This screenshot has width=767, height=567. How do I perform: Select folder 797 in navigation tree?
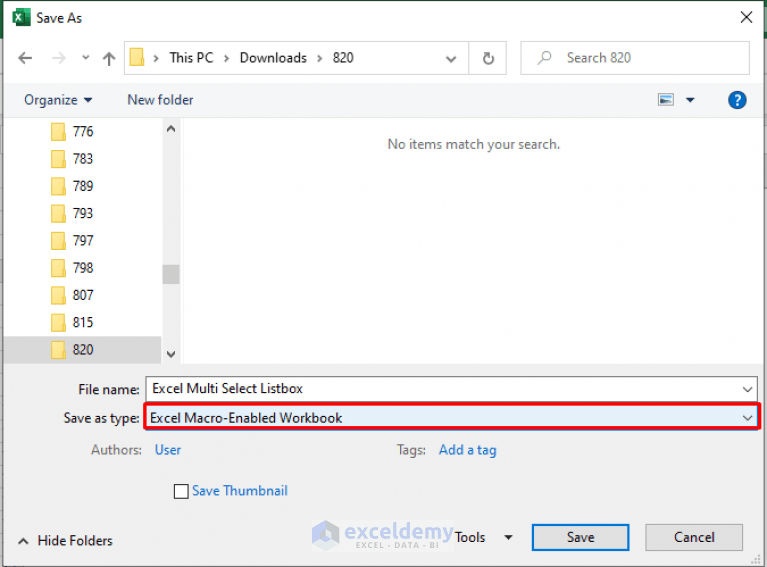pos(83,241)
